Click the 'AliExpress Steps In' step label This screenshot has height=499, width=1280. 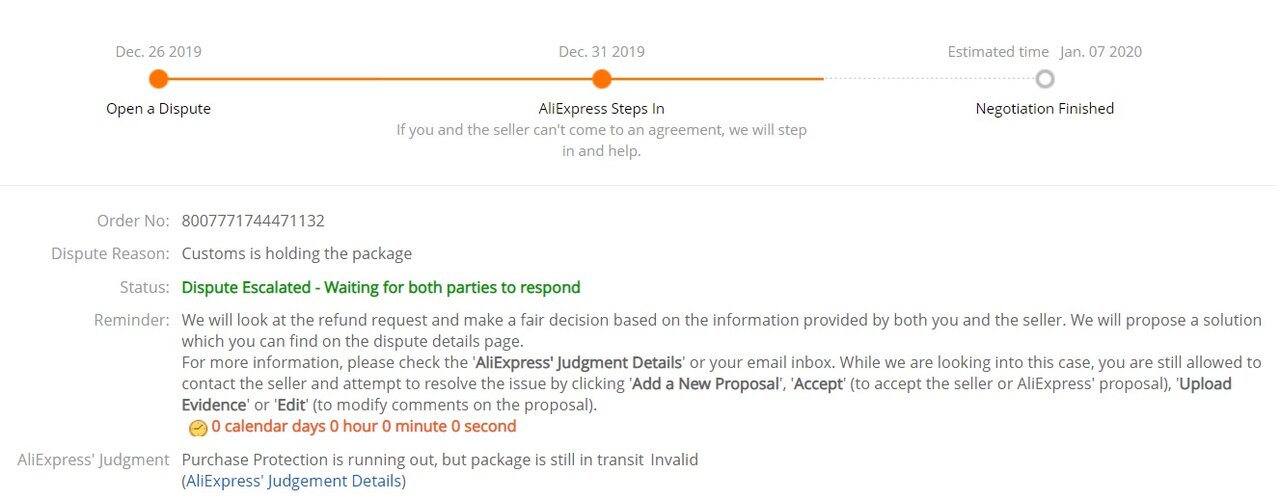point(601,109)
